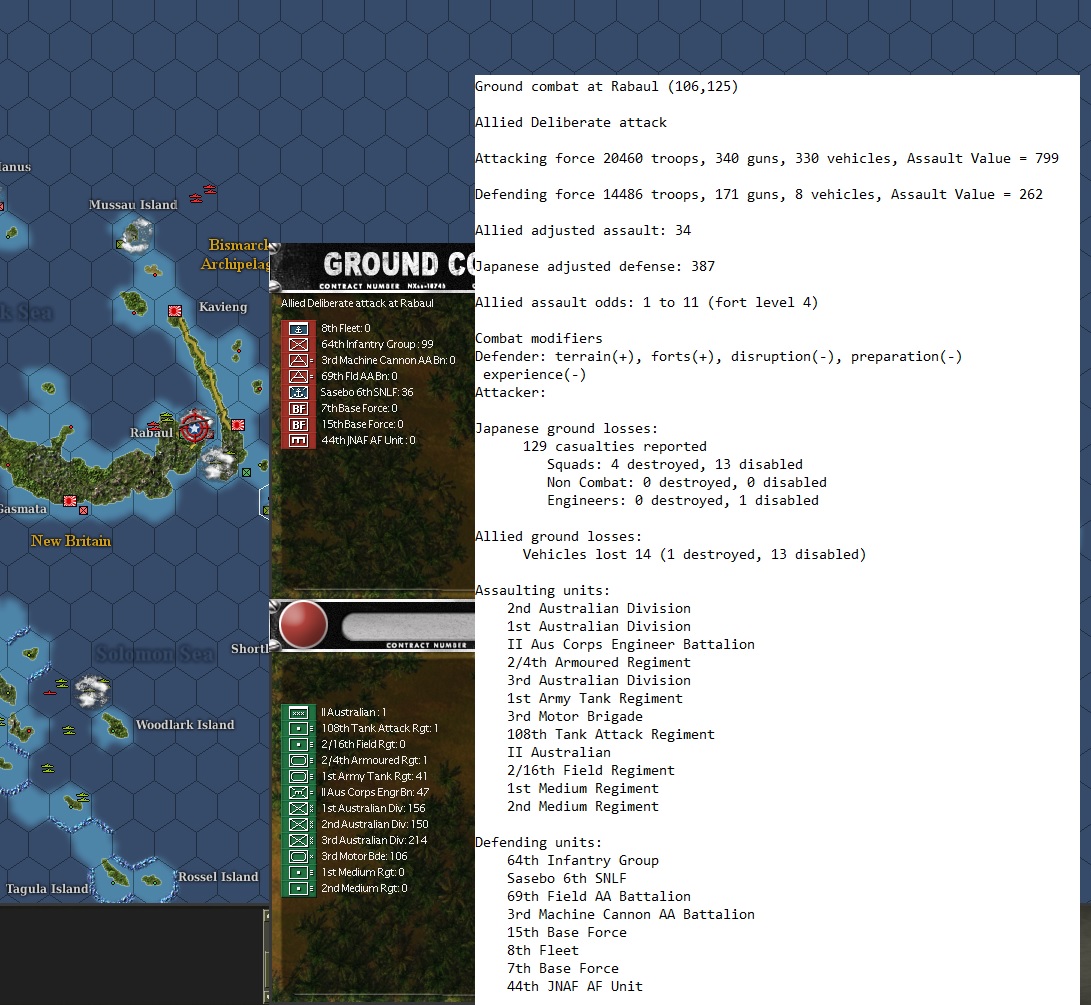The image size is (1091, 1005).
Task: Select the 108th Tank Attack Rgt icon
Action: (x=298, y=729)
